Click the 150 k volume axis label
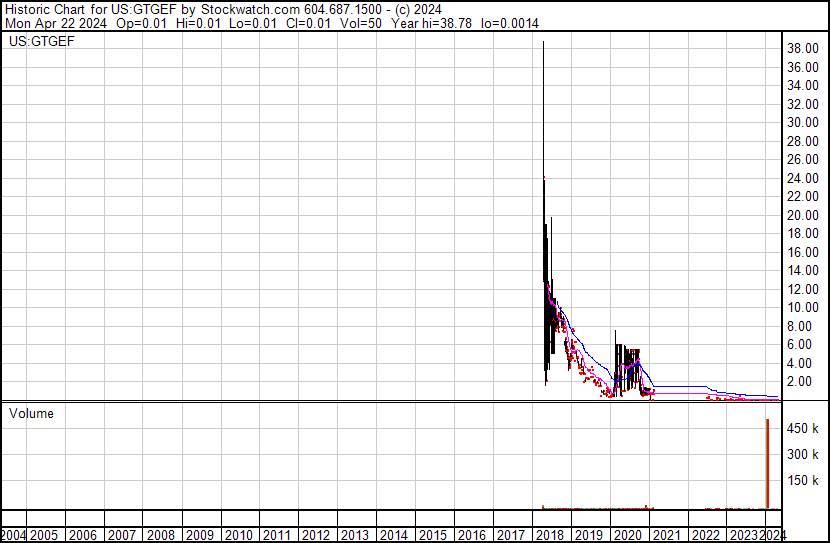This screenshot has width=830, height=543. 803,481
